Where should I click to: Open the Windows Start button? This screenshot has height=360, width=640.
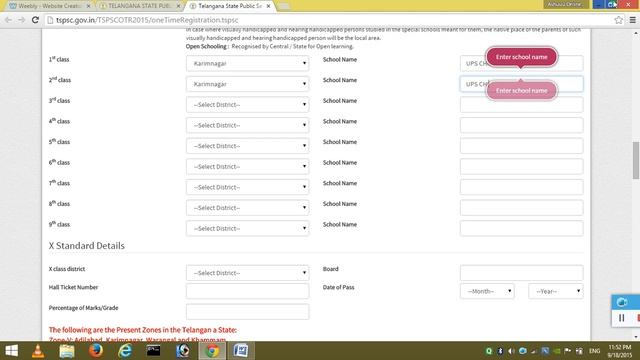point(11,351)
